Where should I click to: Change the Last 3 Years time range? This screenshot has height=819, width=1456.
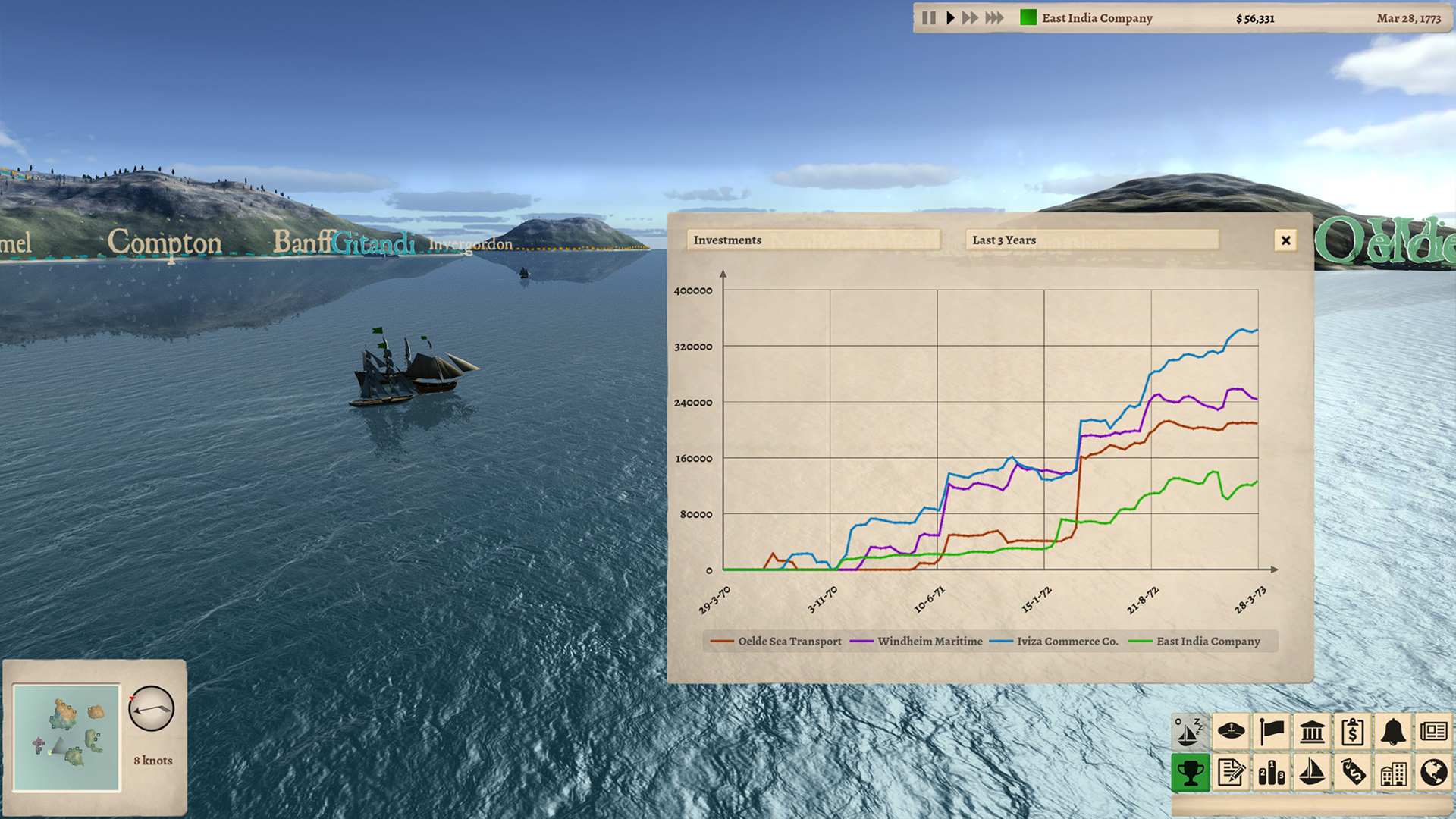pos(1090,240)
